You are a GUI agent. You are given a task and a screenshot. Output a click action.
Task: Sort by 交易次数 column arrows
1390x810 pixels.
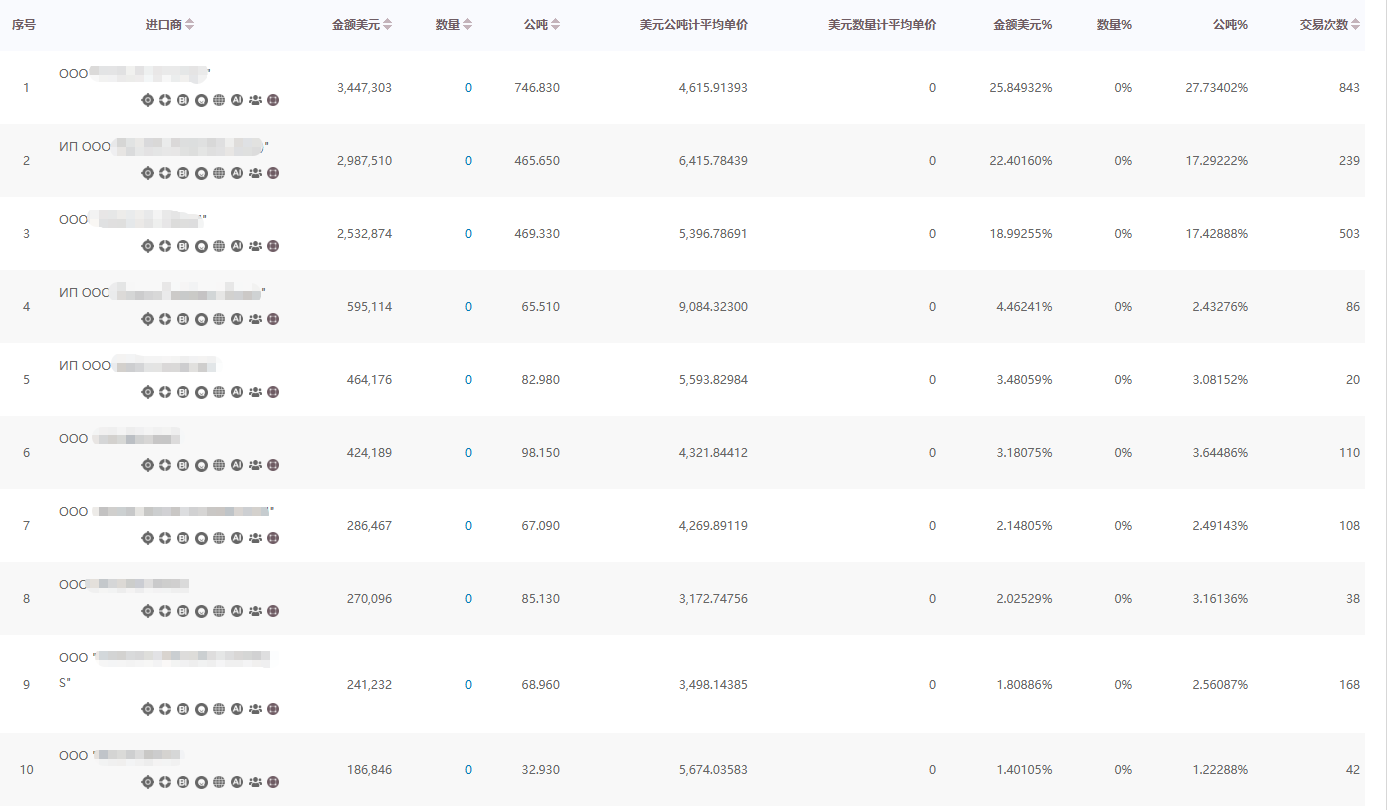pyautogui.click(x=1356, y=25)
